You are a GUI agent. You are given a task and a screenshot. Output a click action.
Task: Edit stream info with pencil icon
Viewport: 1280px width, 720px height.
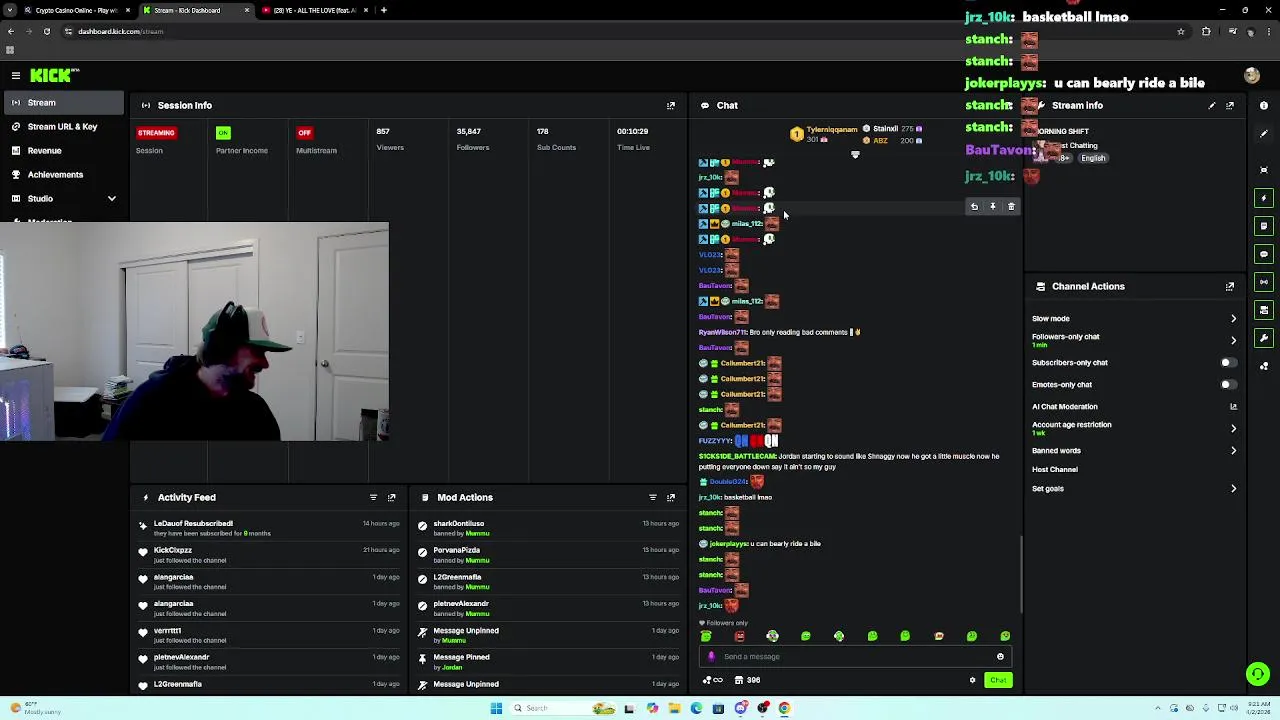pos(1212,105)
